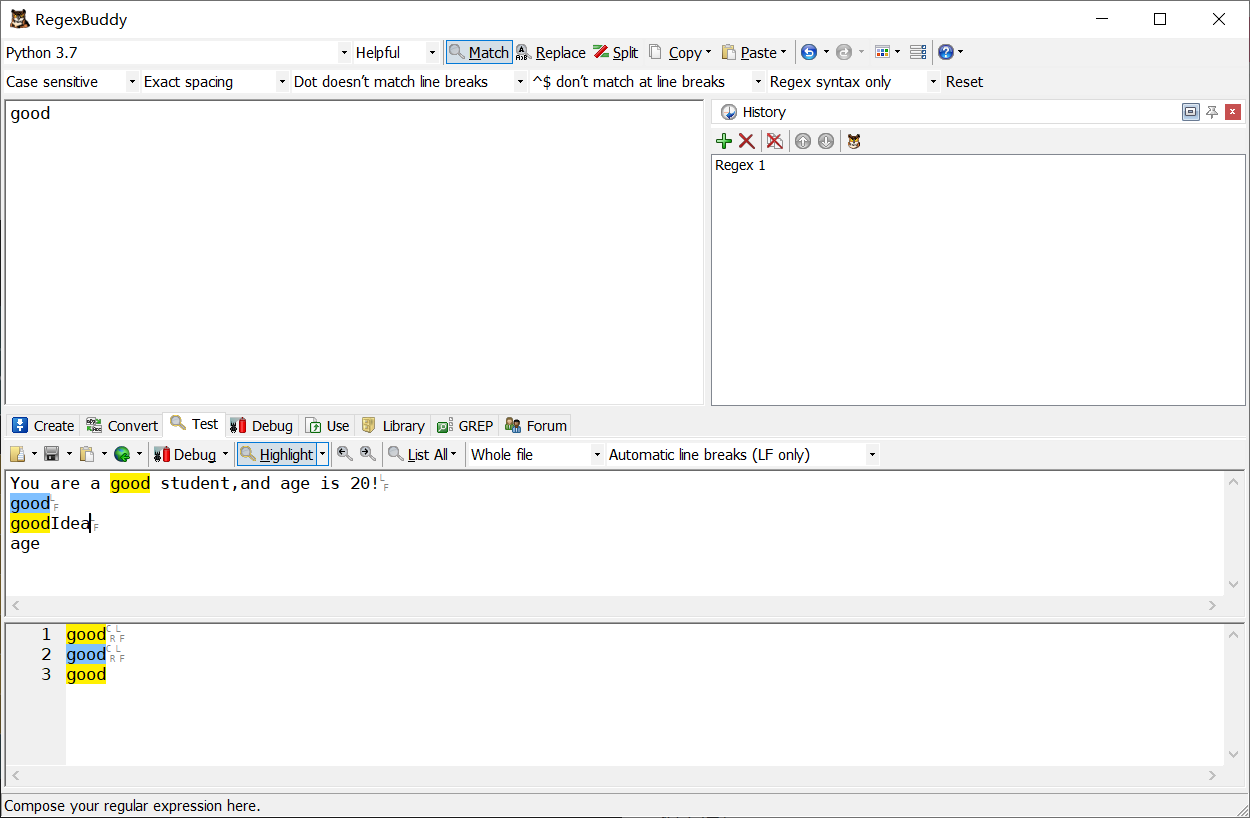Move regex down with the down arrow icon
Image resolution: width=1250 pixels, height=818 pixels.
(x=826, y=141)
